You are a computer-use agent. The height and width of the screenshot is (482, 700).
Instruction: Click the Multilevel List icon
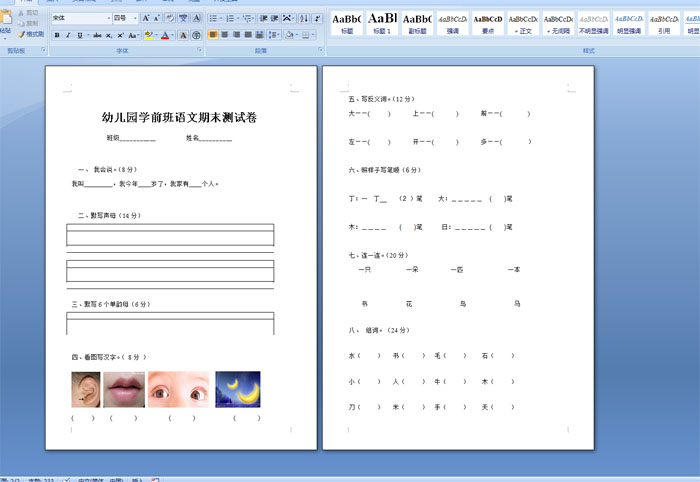pyautogui.click(x=247, y=18)
